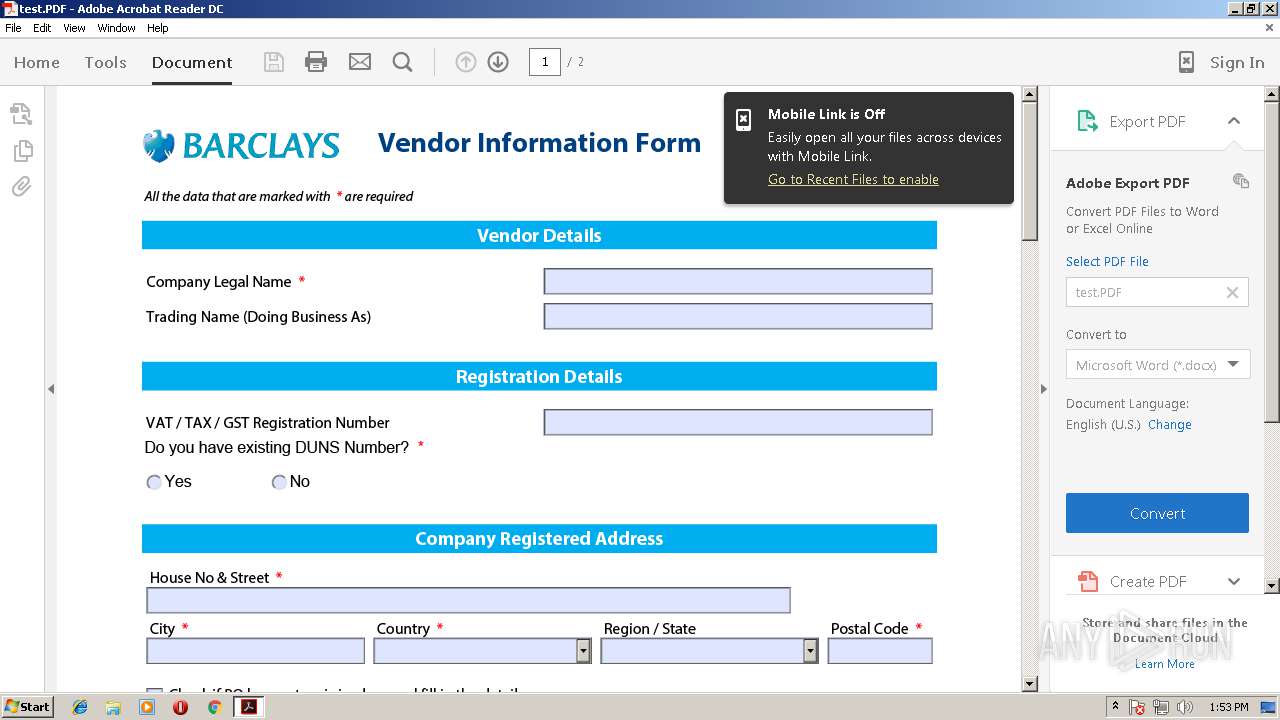The width and height of the screenshot is (1280, 720).
Task: Select No for existing DUNS Number
Action: point(279,482)
